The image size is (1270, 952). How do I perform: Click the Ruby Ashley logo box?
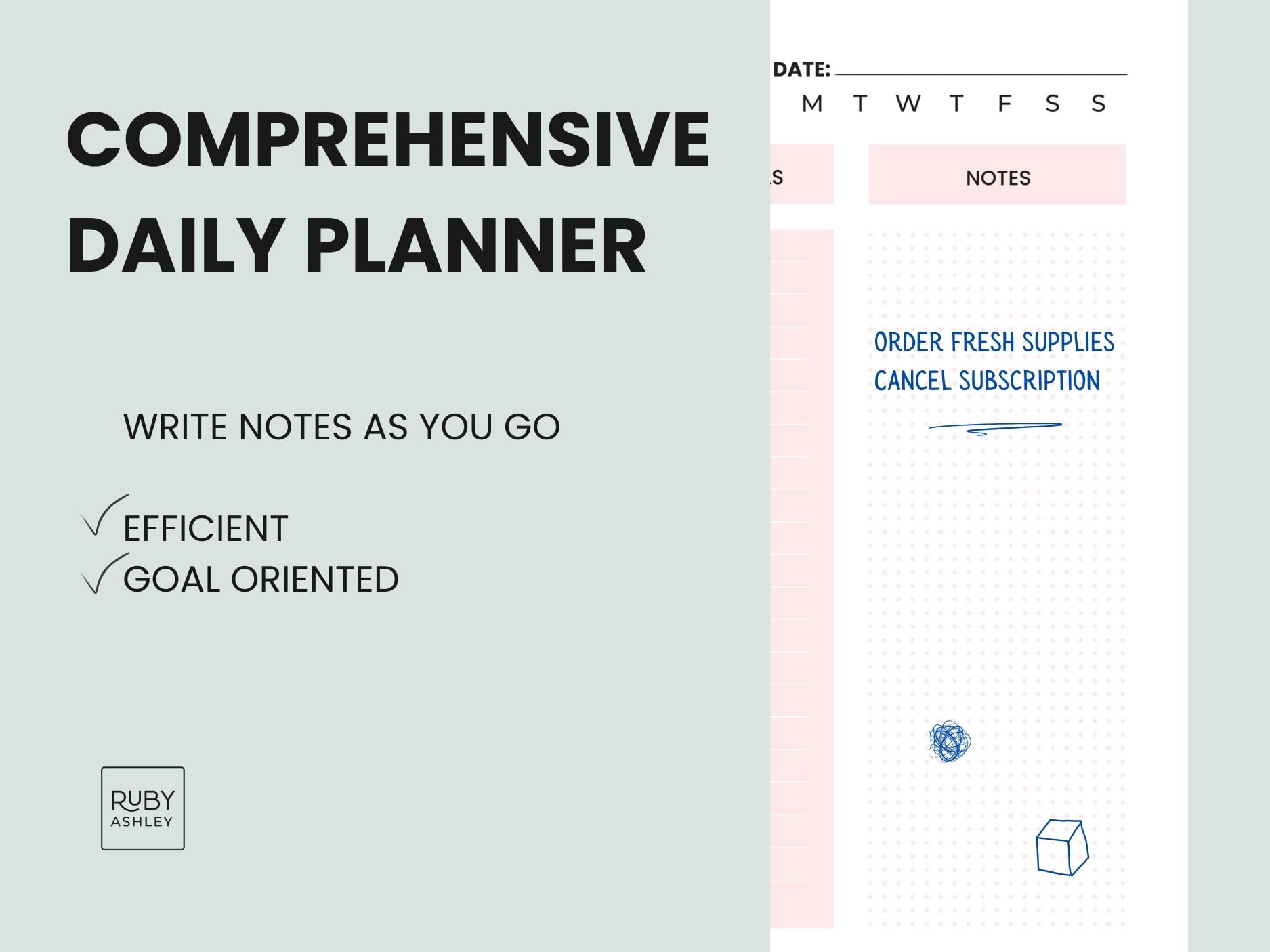(x=142, y=808)
